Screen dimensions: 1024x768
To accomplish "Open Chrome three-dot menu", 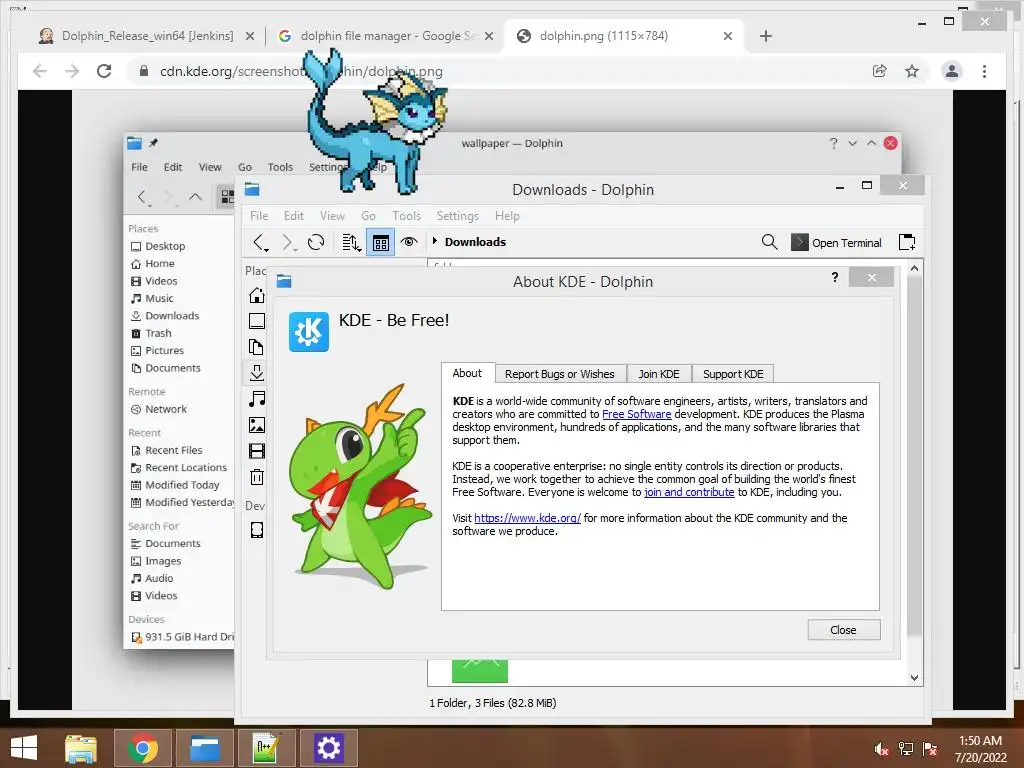I will pos(984,71).
